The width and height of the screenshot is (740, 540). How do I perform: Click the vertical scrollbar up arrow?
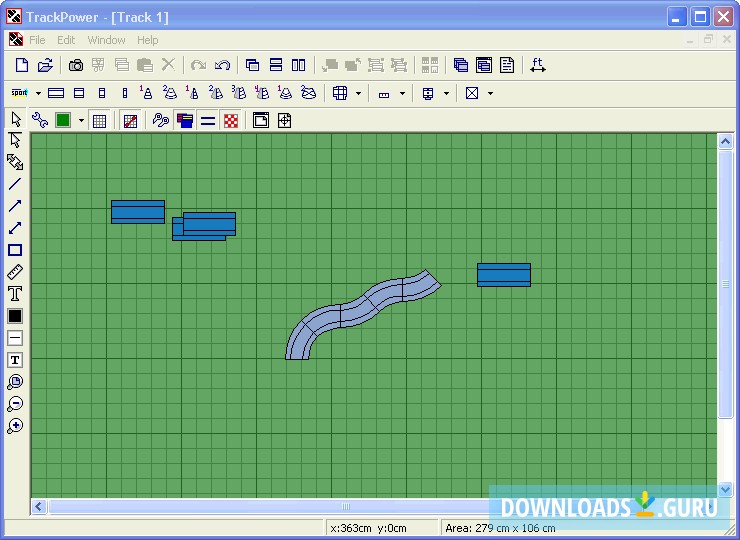[x=725, y=142]
